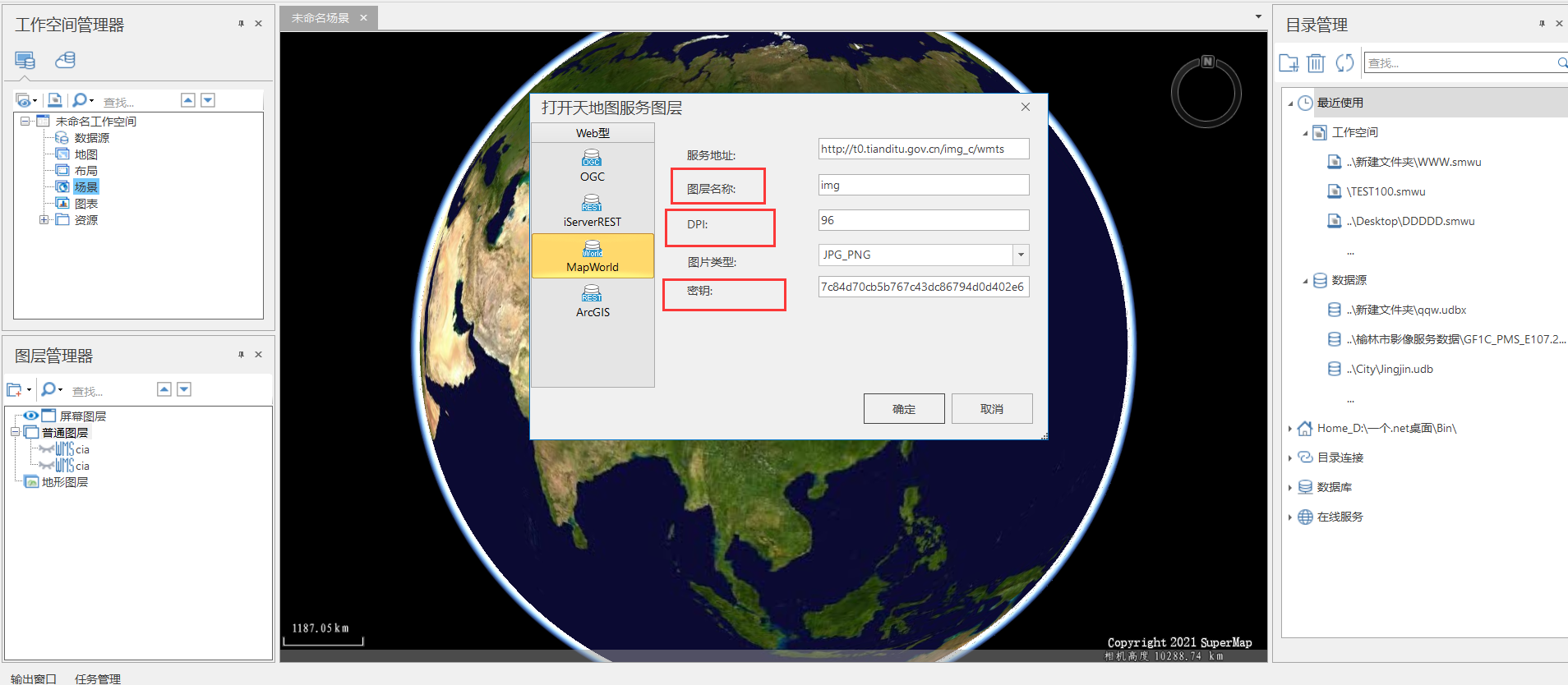Toggle visibility of the first cia layer
The width and height of the screenshot is (1568, 685).
click(x=47, y=449)
